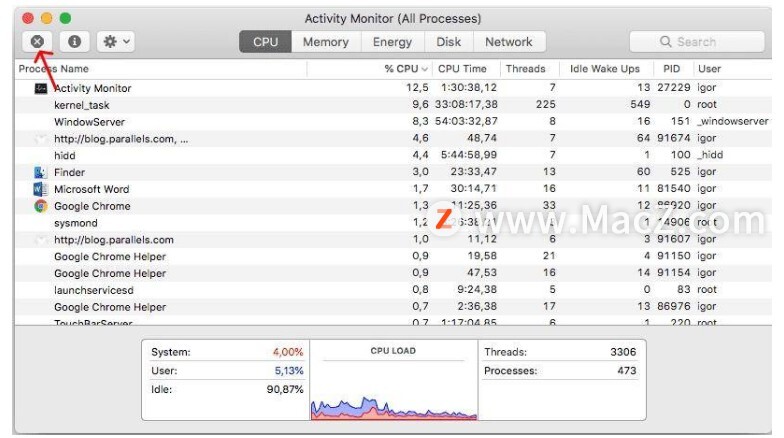Open the gear action dropdown menu

[116, 42]
